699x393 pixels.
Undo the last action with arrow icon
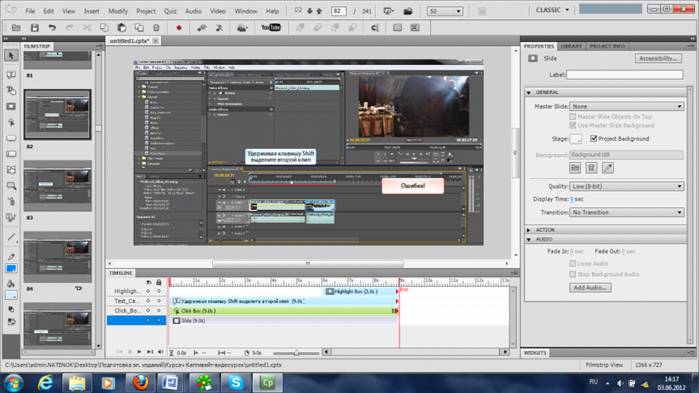tap(52, 28)
